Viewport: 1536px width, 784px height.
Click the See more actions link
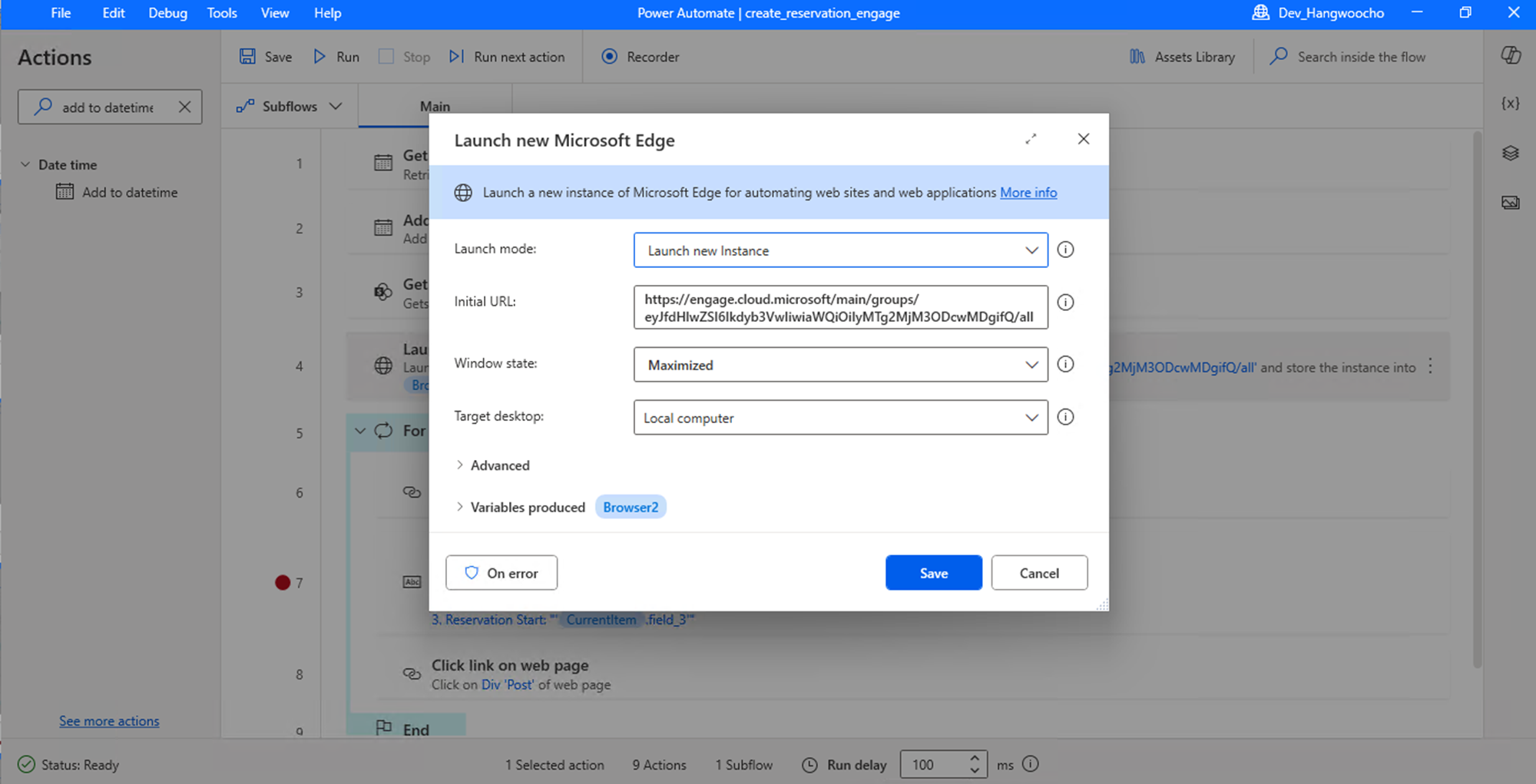[x=109, y=721]
